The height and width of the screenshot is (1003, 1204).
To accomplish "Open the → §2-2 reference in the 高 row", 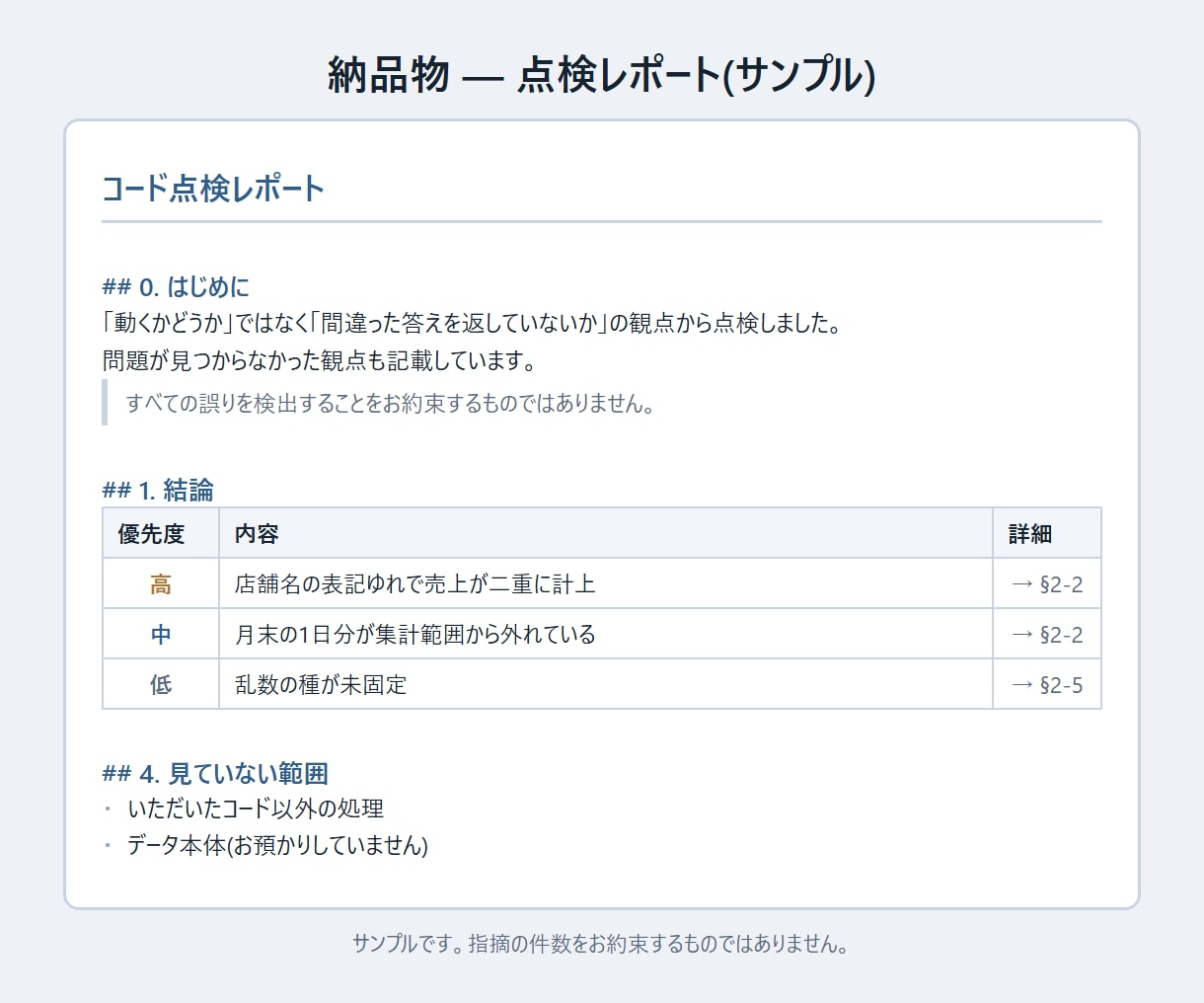I will pos(1047,584).
